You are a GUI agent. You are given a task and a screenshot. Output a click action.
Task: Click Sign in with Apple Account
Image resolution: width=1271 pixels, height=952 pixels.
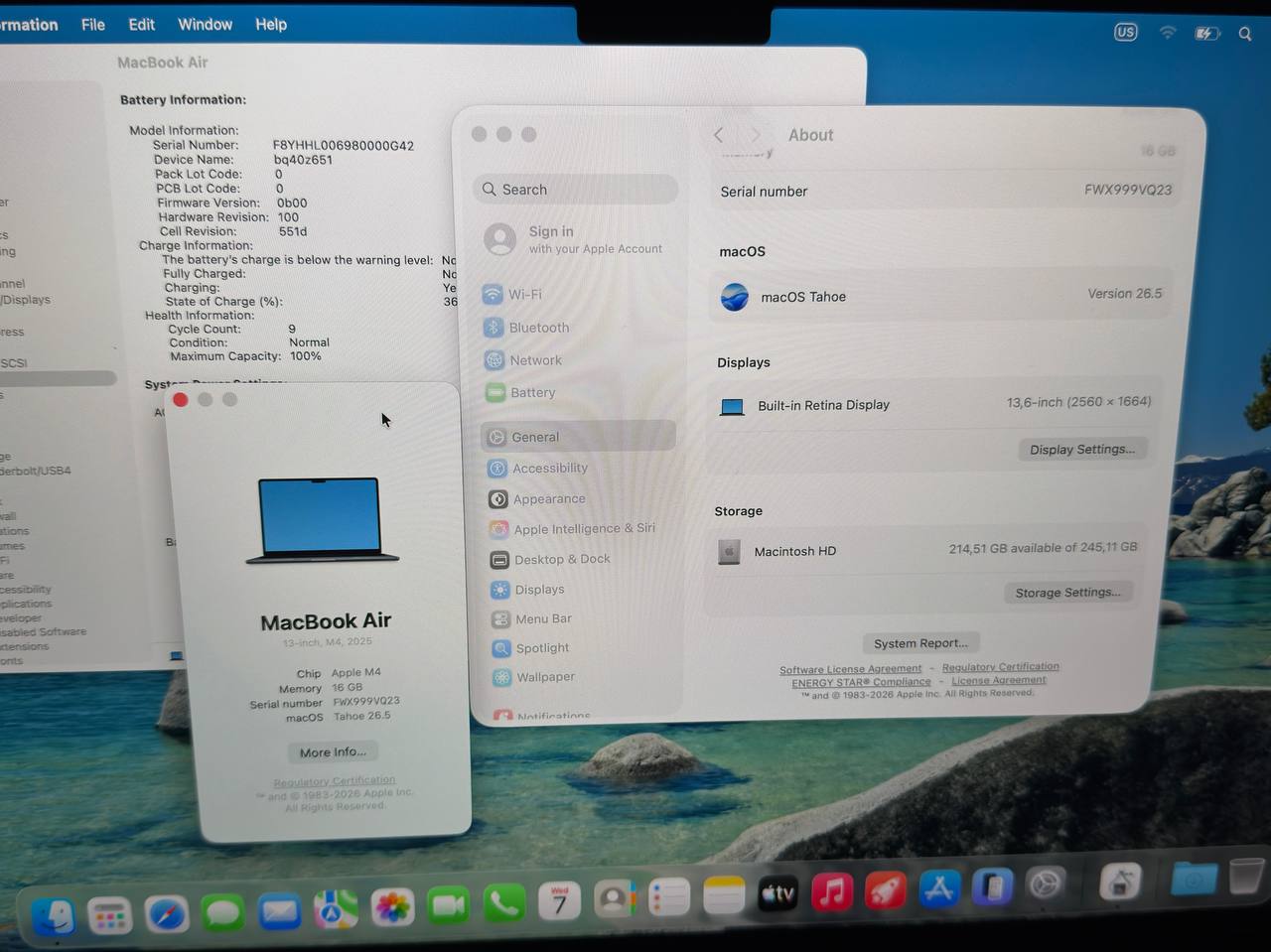[574, 239]
